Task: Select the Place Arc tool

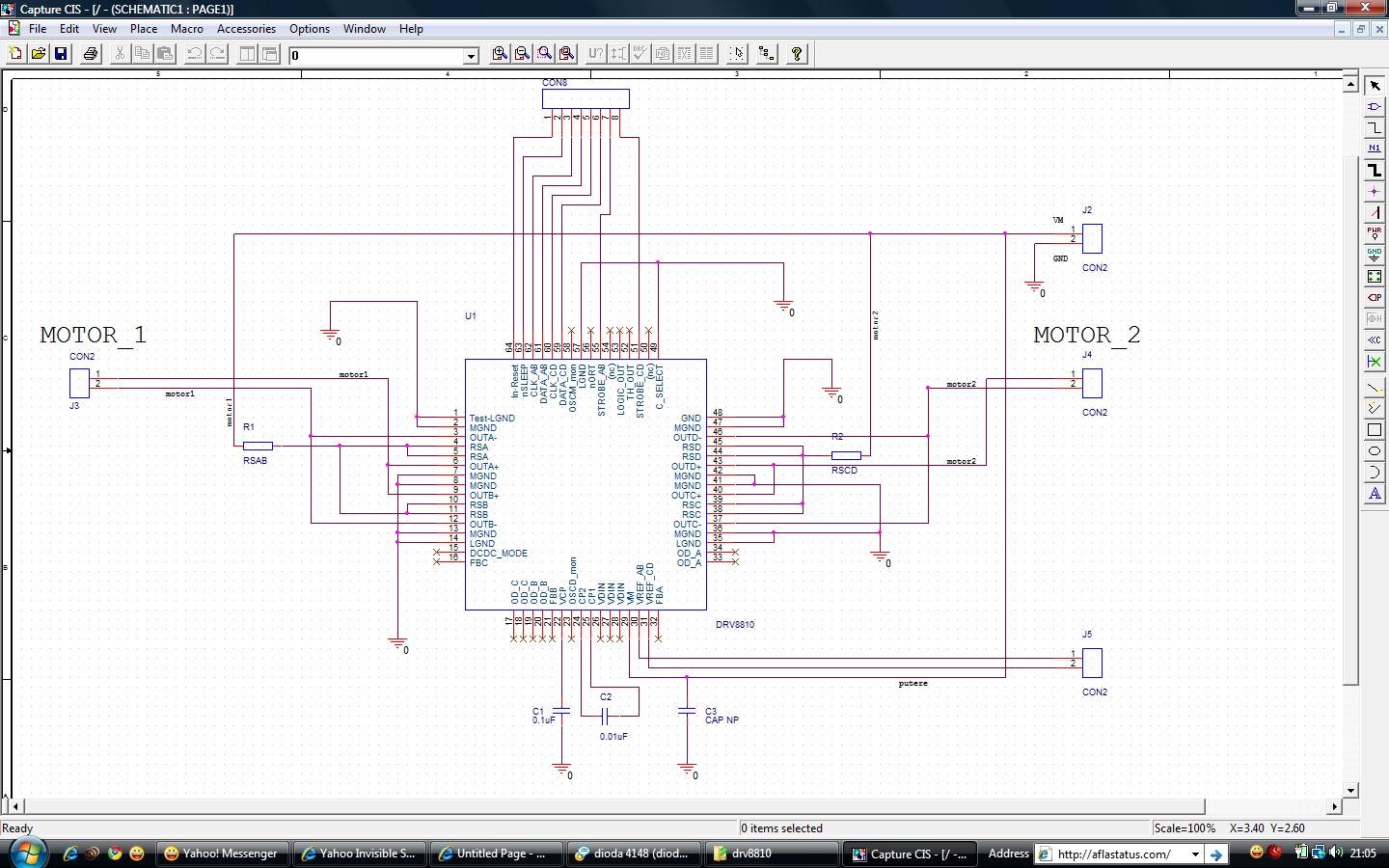Action: pos(1375,473)
